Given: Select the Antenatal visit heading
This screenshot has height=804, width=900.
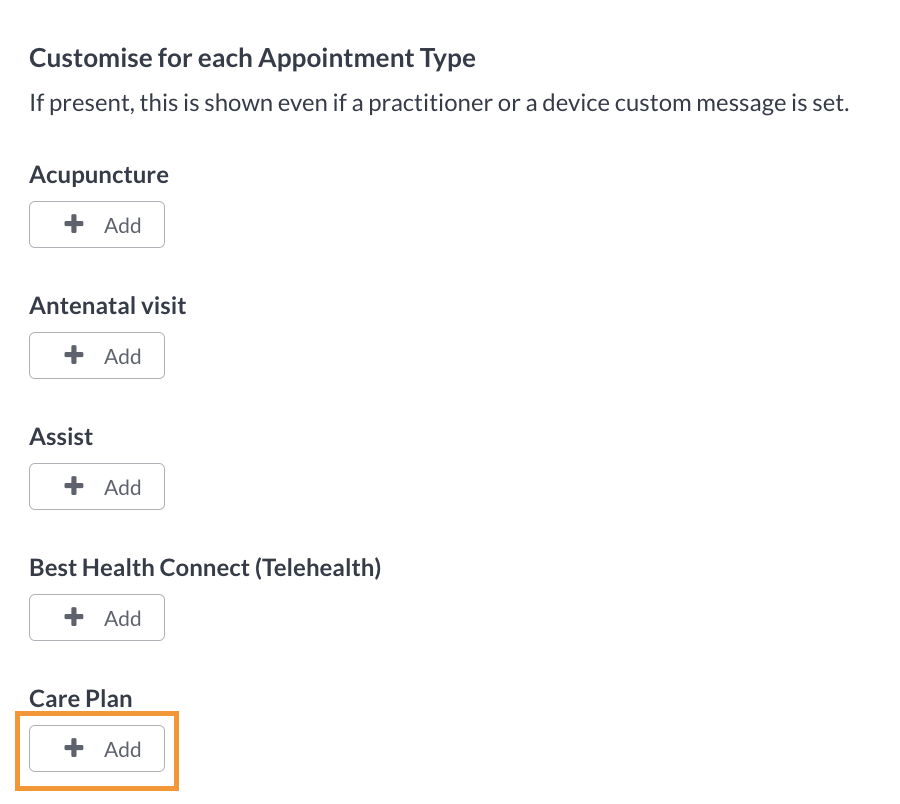Looking at the screenshot, I should [107, 305].
